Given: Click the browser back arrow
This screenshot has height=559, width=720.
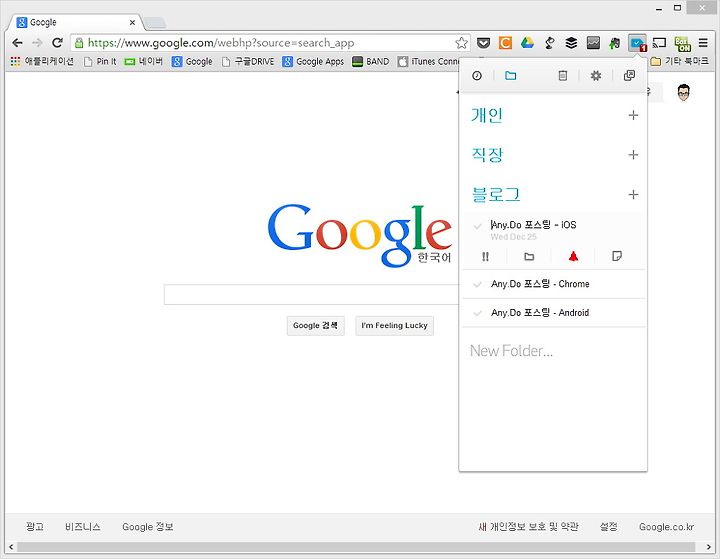Looking at the screenshot, I should click(x=17, y=43).
